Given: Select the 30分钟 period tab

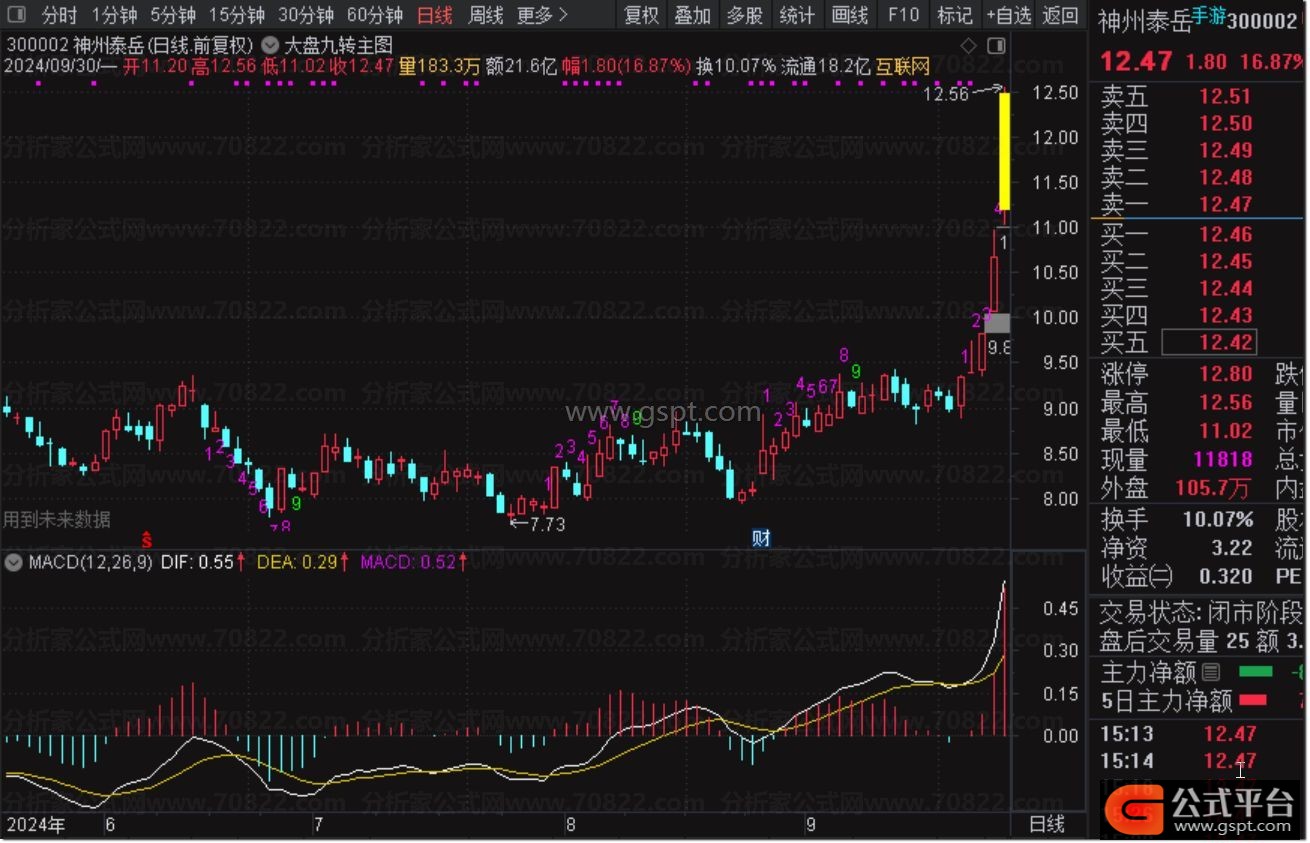Looking at the screenshot, I should pos(306,15).
